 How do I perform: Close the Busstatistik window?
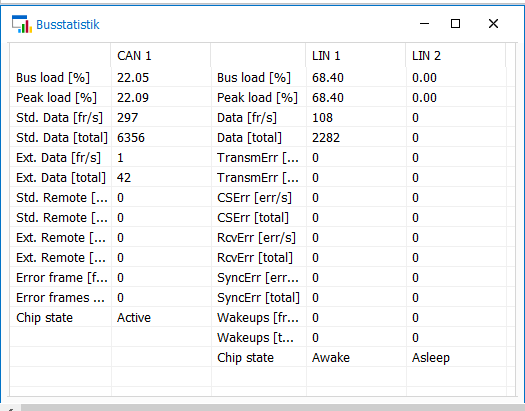493,24
